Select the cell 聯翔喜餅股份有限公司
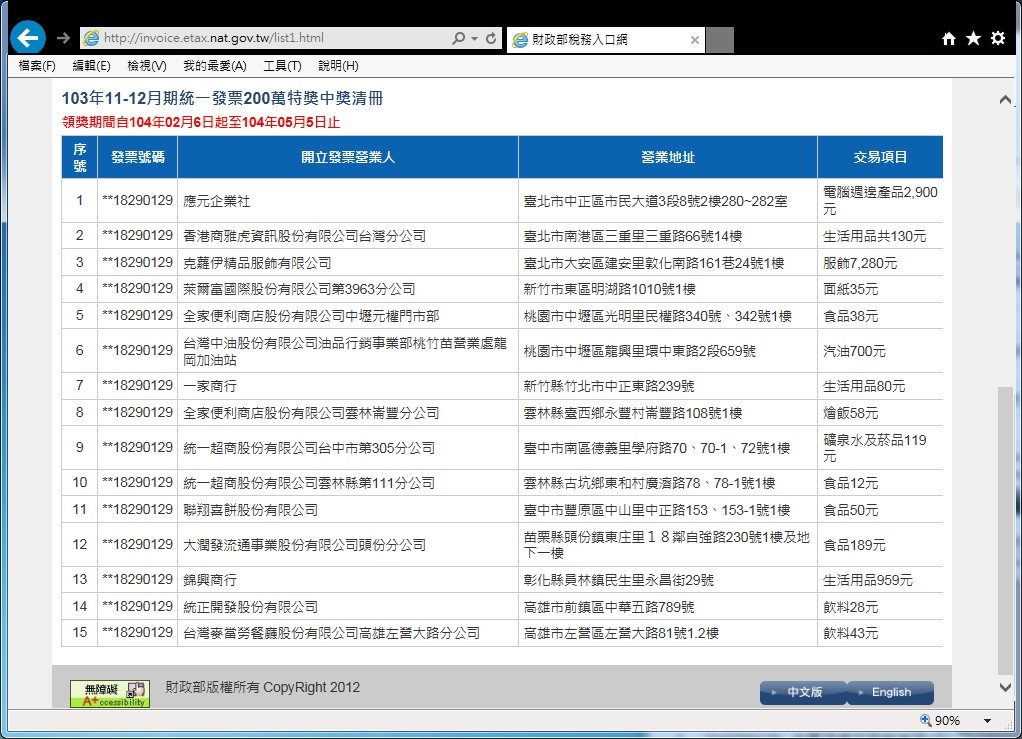This screenshot has width=1022, height=739. tap(348, 510)
